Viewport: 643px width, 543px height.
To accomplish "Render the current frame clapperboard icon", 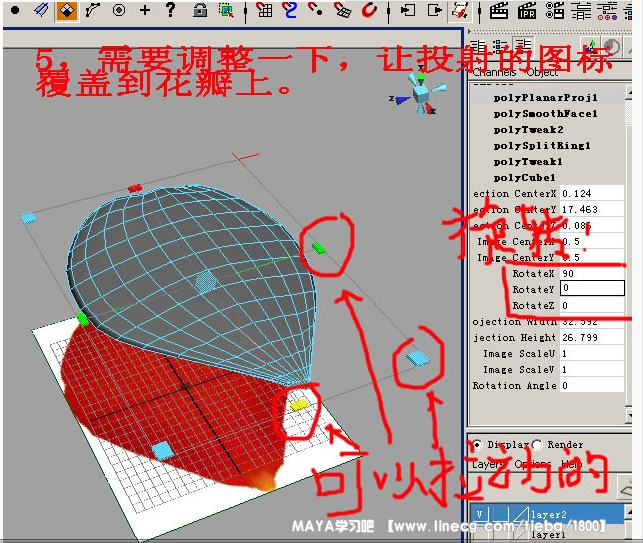I will point(499,10).
